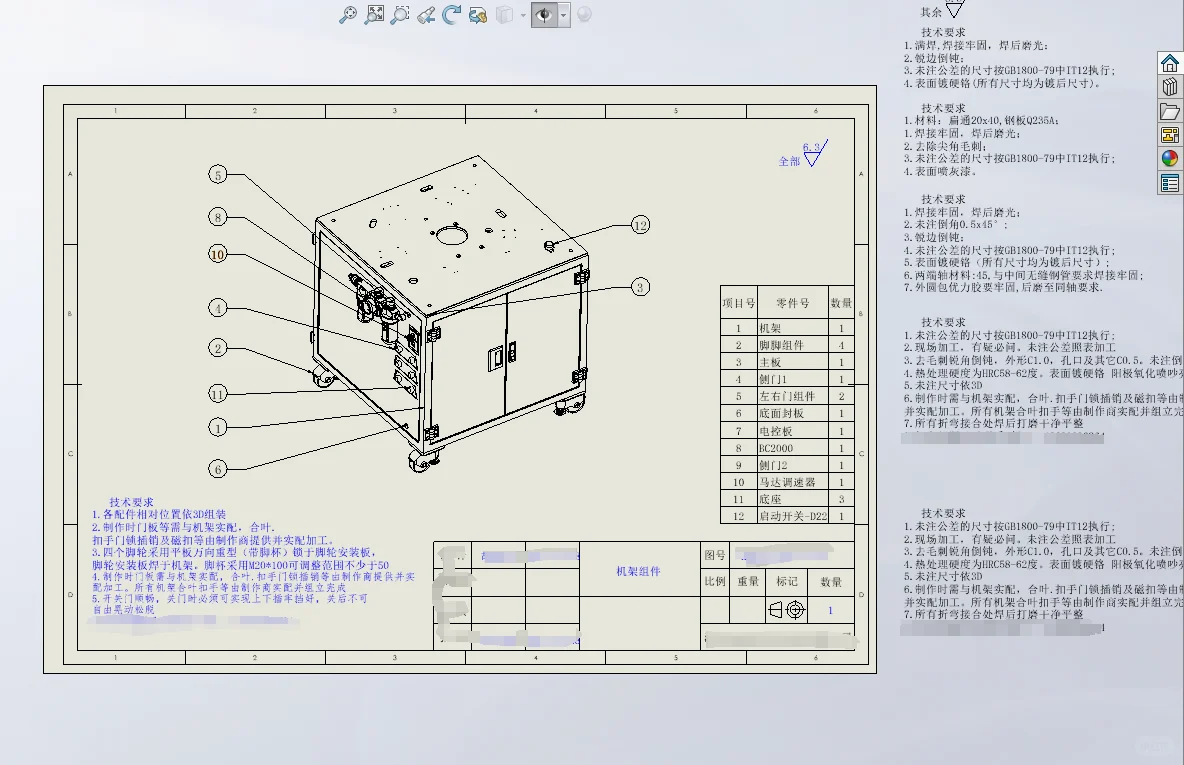
Task: Click the 其余 surface finish label
Action: pos(931,12)
